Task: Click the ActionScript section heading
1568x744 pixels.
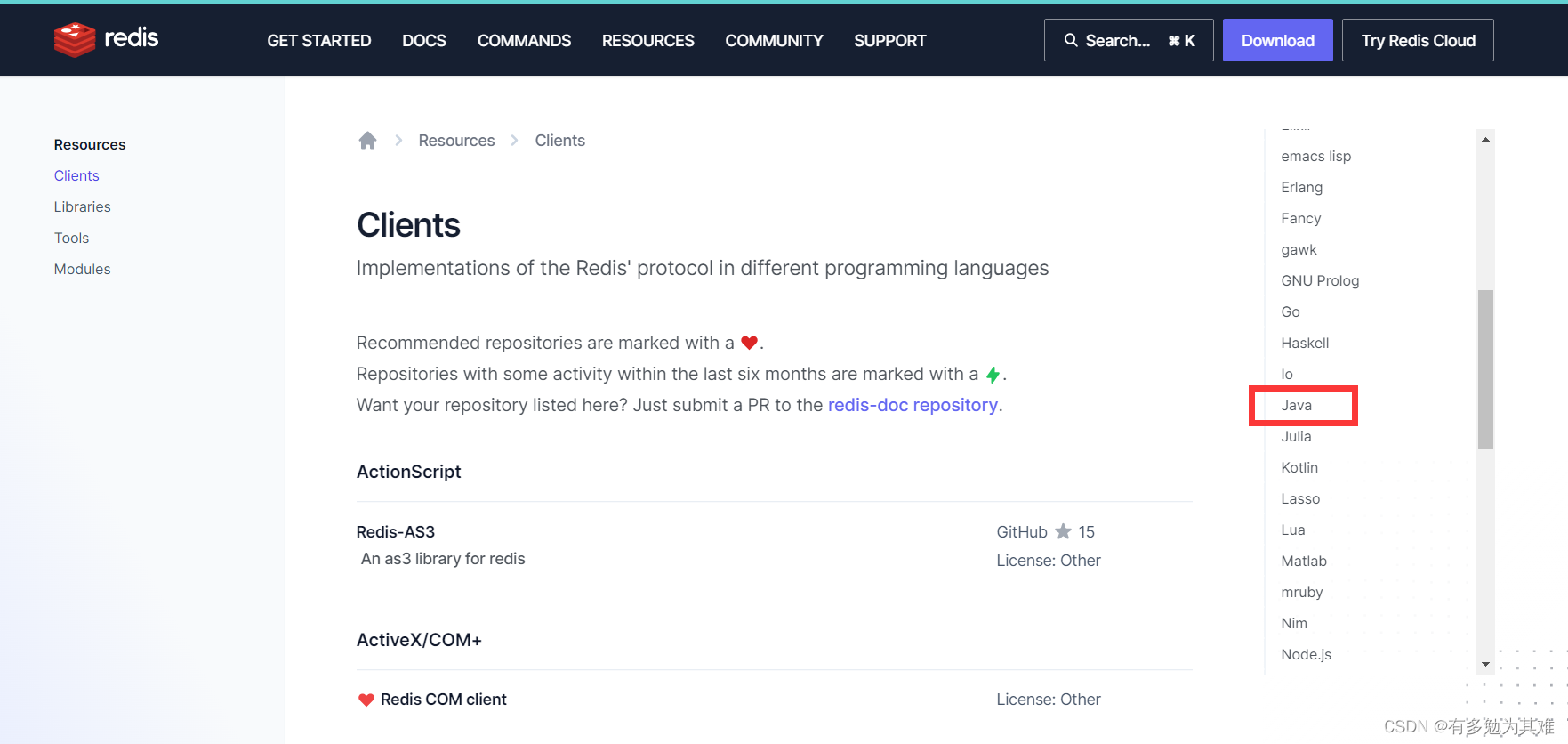Action: click(x=408, y=472)
